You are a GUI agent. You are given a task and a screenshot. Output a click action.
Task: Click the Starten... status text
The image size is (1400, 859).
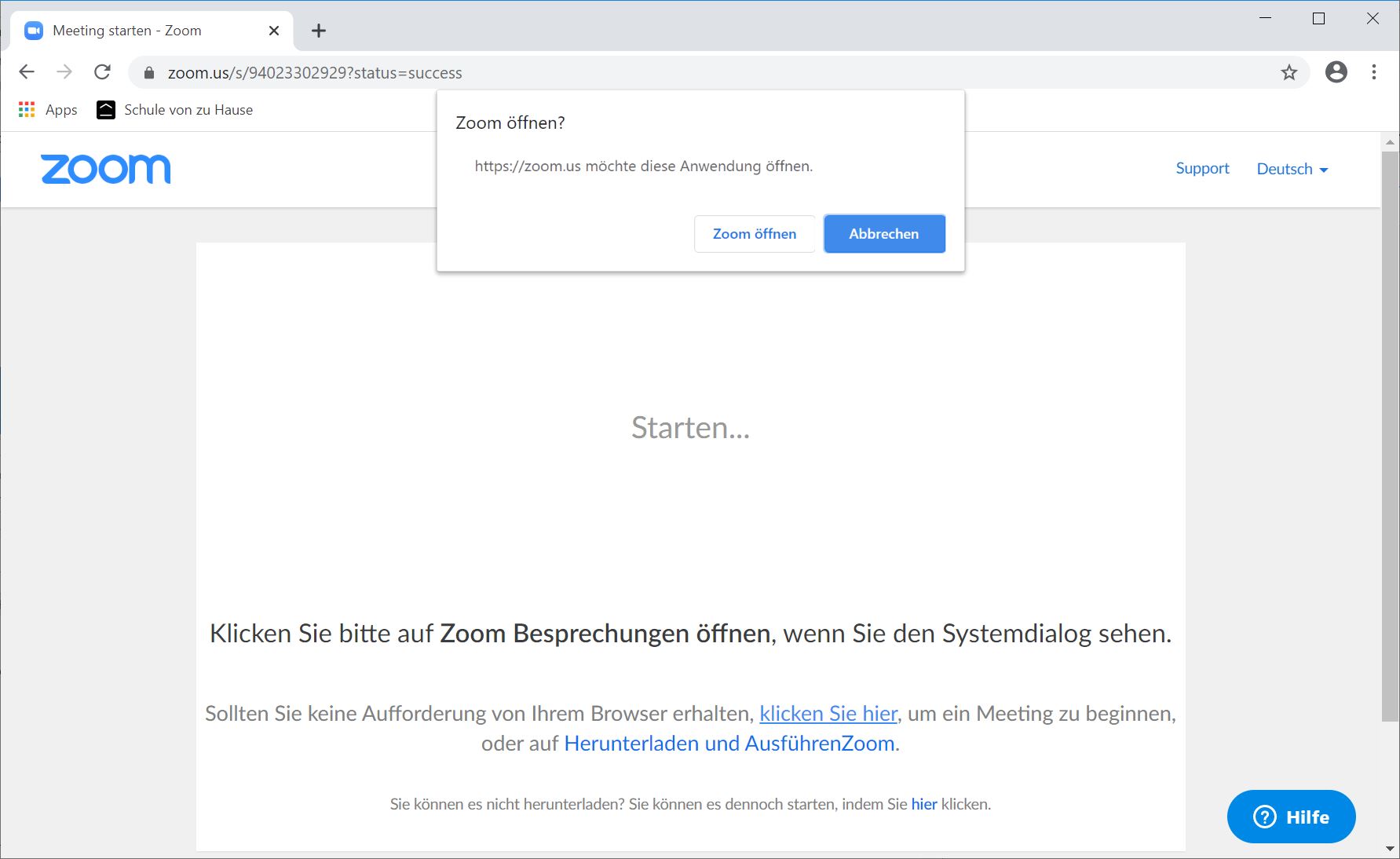[x=691, y=428]
